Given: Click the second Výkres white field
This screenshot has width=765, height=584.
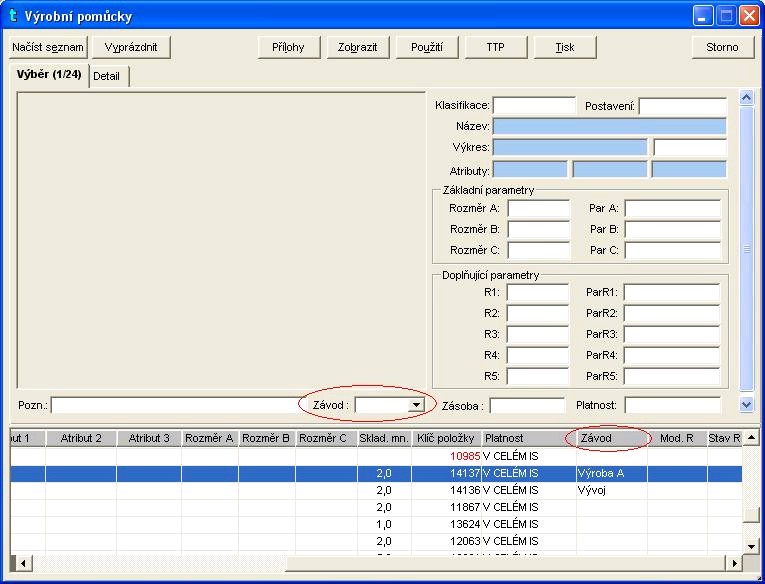Looking at the screenshot, I should (690, 147).
